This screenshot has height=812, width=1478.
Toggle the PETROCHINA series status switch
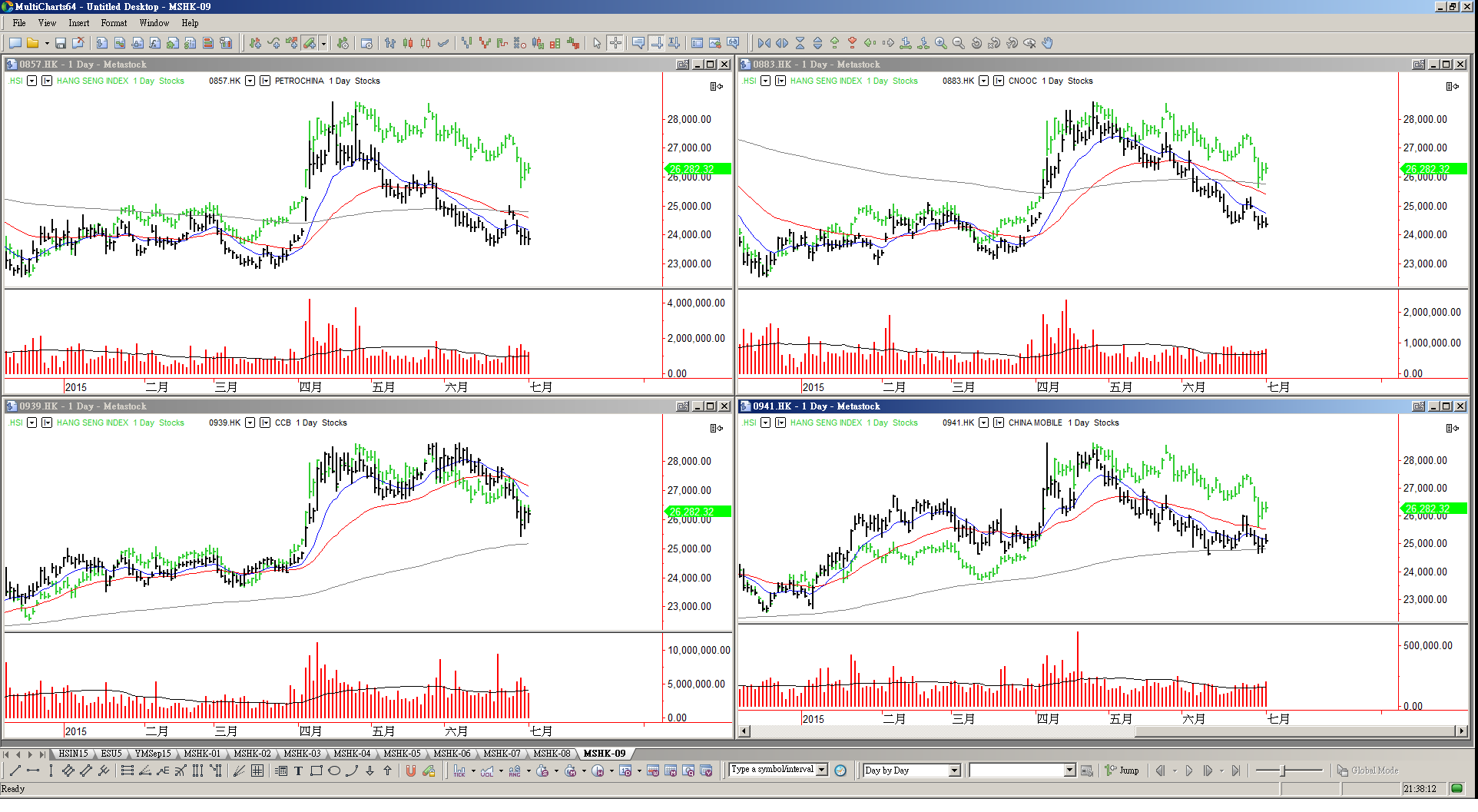coord(265,81)
